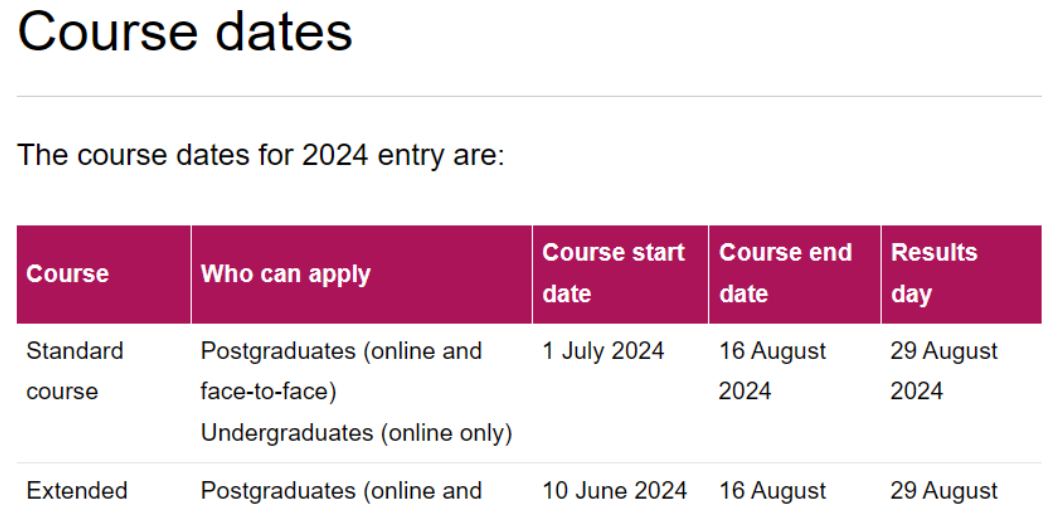Select the "1 July 2024" start date
Screen dimensions: 1042x512
[x=603, y=352]
